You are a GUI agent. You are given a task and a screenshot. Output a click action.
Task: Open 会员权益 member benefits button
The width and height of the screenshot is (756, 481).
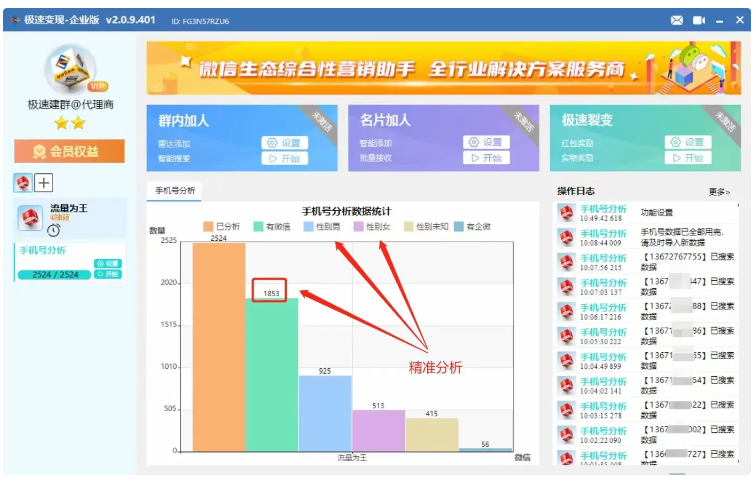(69, 151)
